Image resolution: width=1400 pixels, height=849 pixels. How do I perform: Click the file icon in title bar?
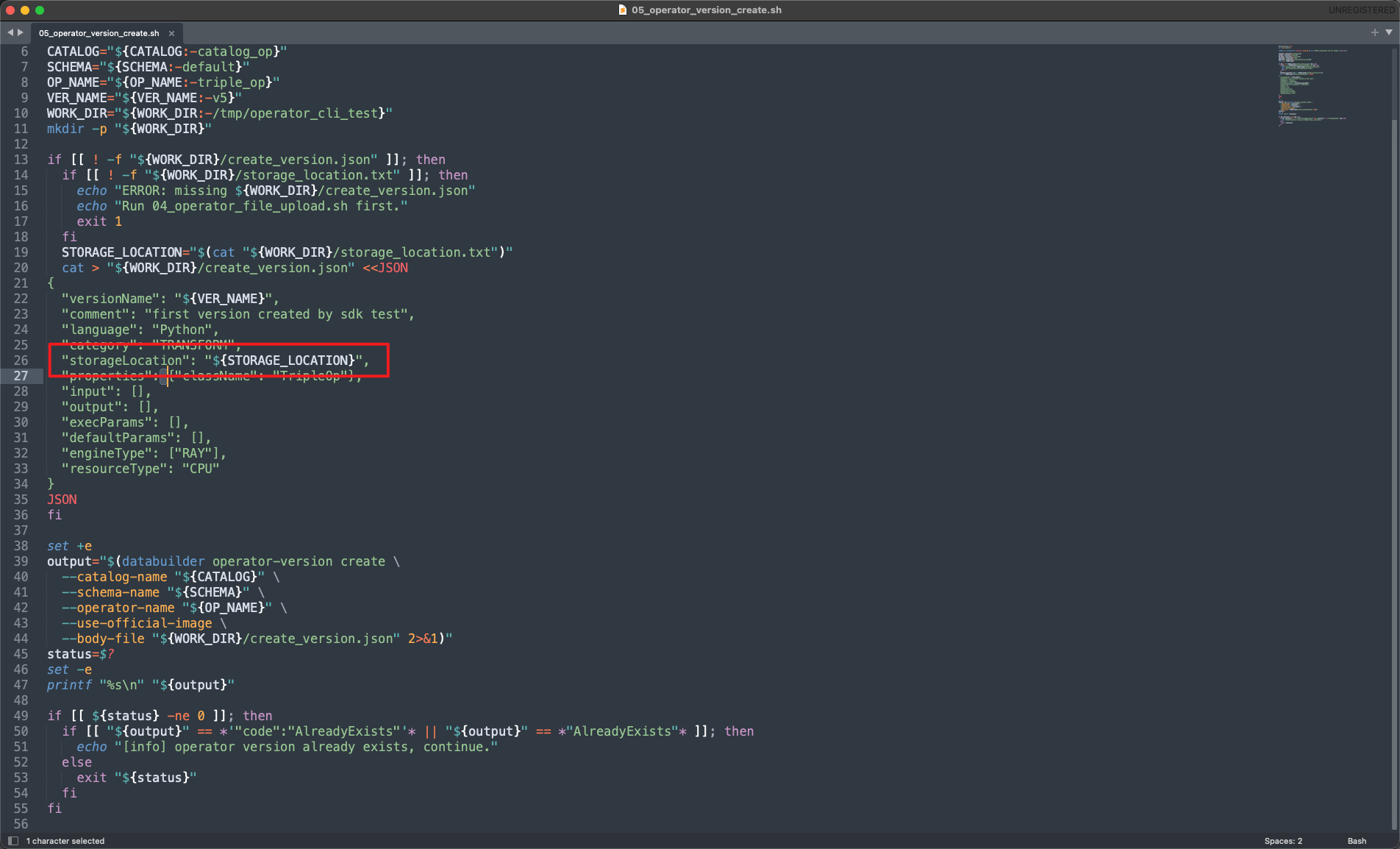point(623,10)
